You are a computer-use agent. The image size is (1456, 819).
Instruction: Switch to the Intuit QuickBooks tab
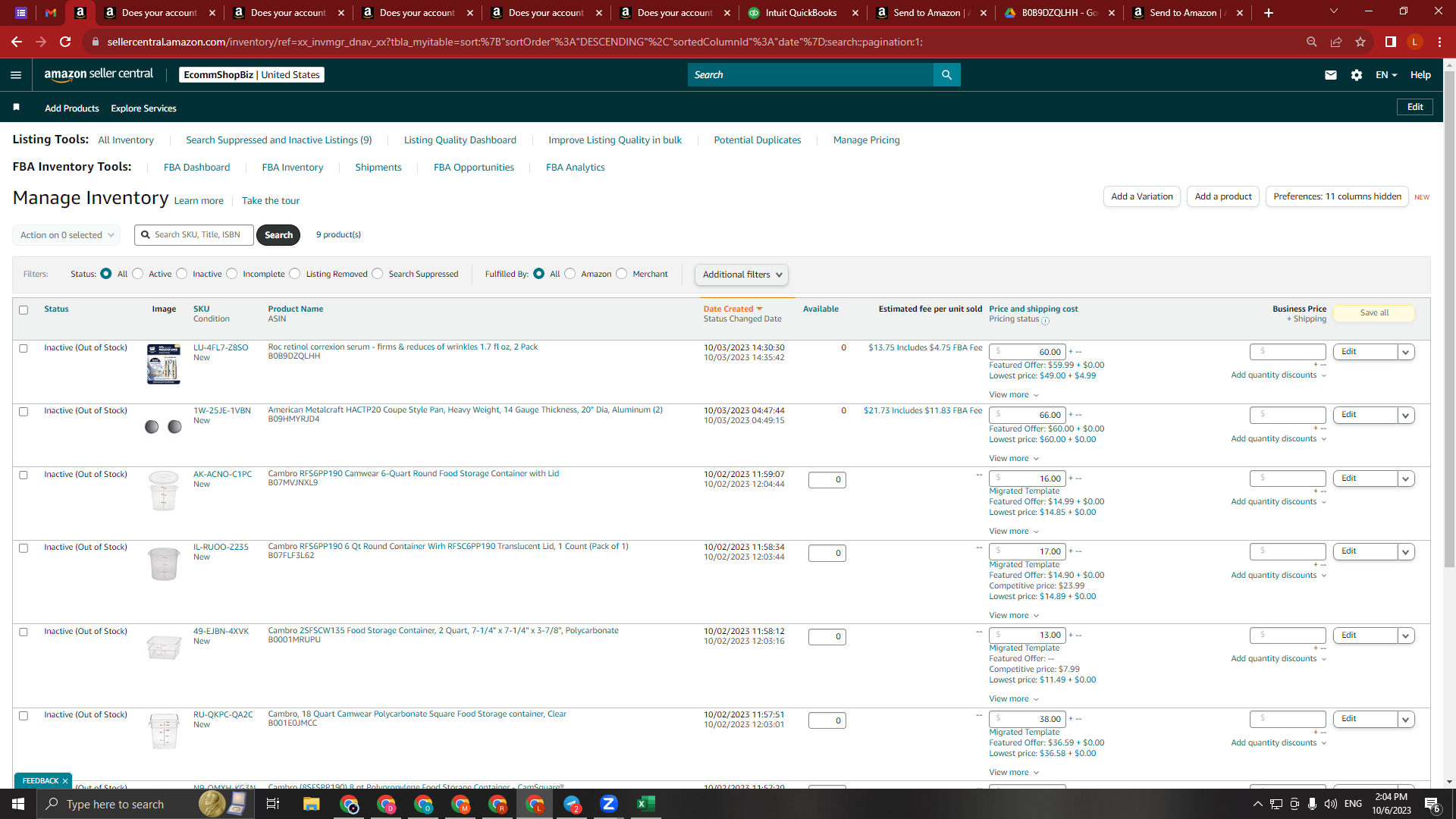802,13
